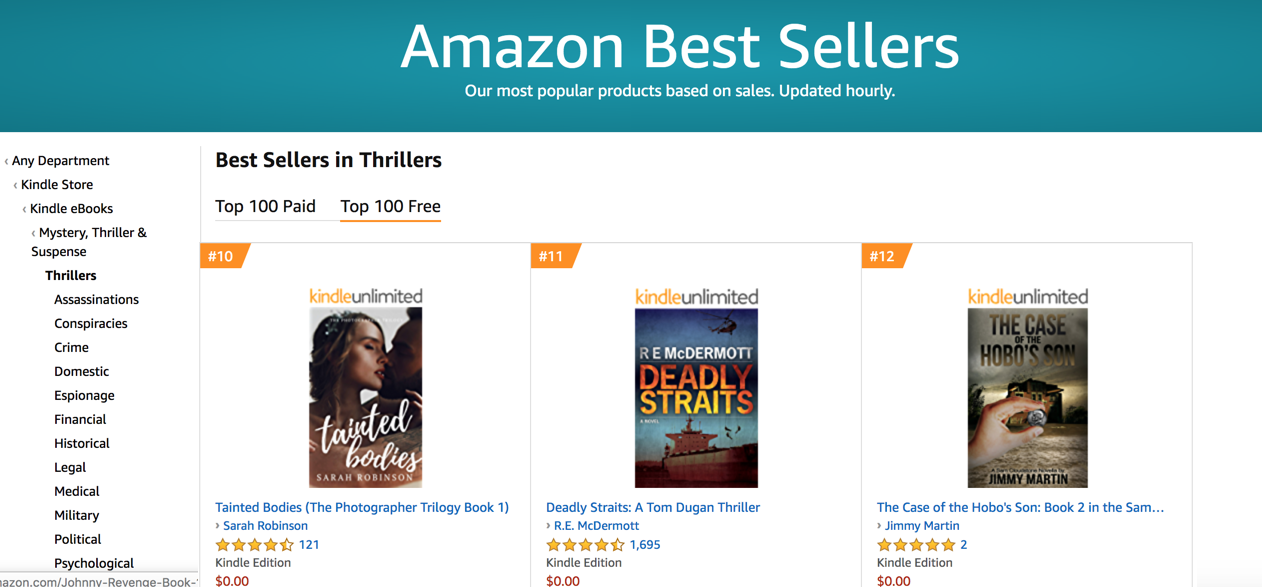Click the Kindle Unlimited logo above Tainted Bodies

pos(365,296)
